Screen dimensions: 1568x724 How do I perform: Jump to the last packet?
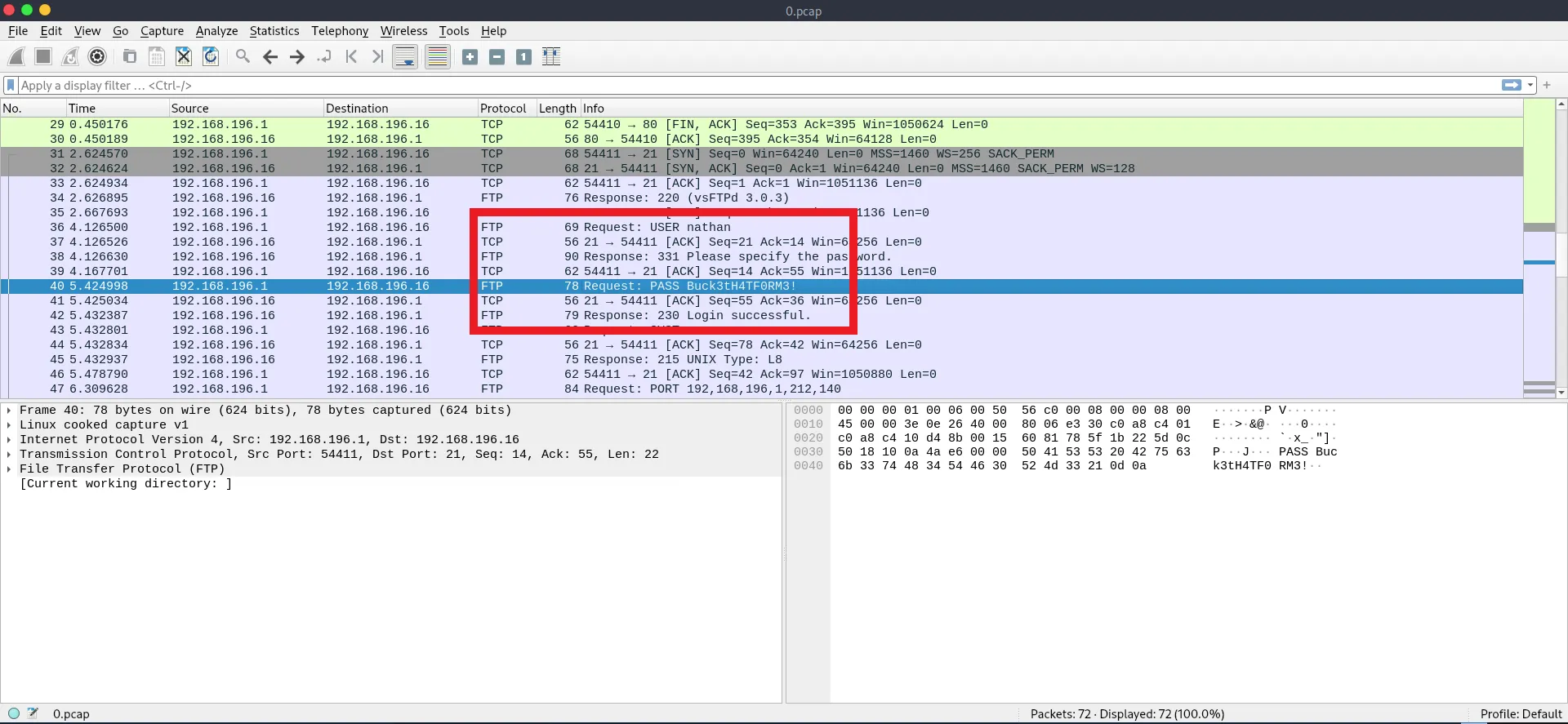click(378, 57)
